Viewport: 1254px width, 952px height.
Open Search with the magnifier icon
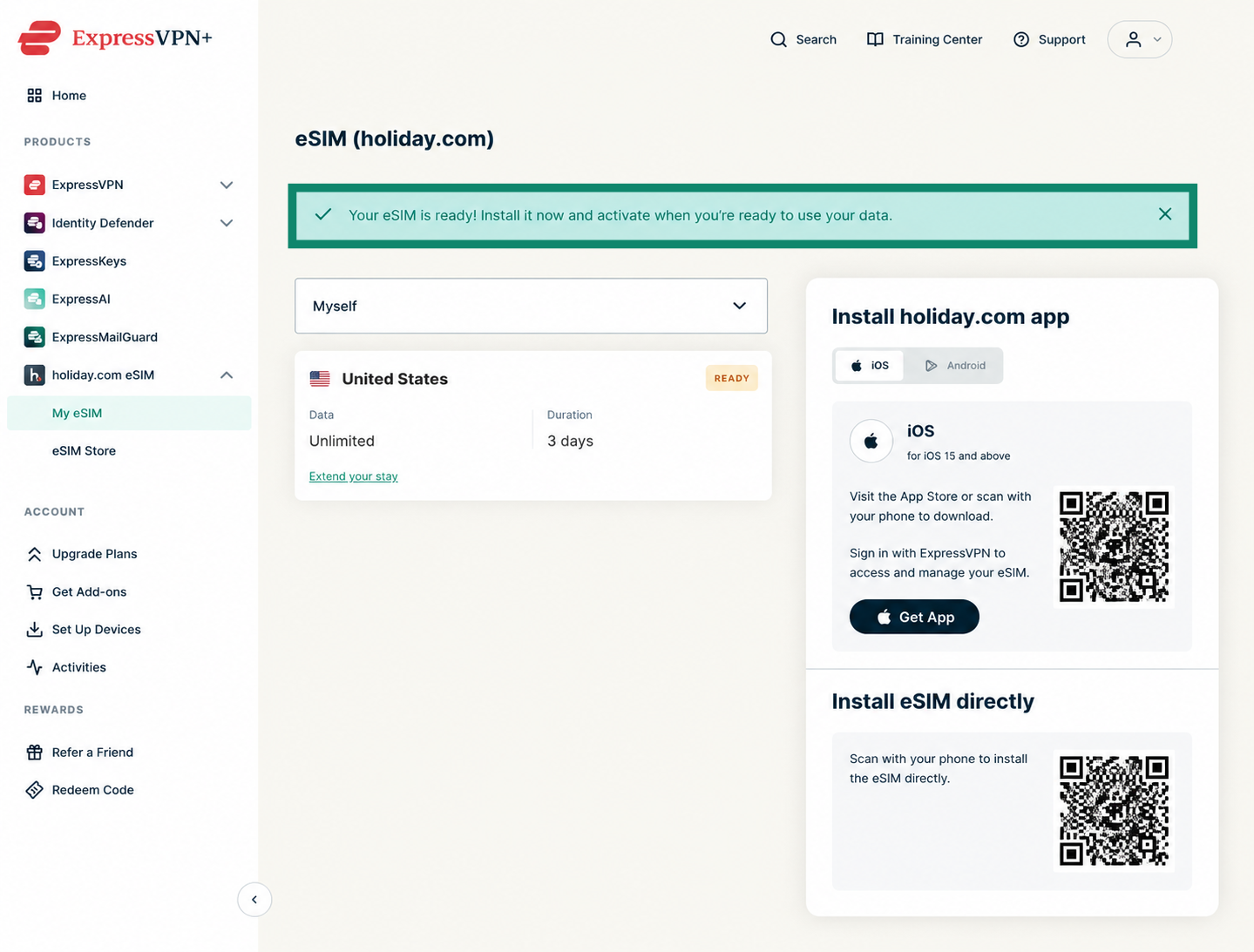pos(778,39)
